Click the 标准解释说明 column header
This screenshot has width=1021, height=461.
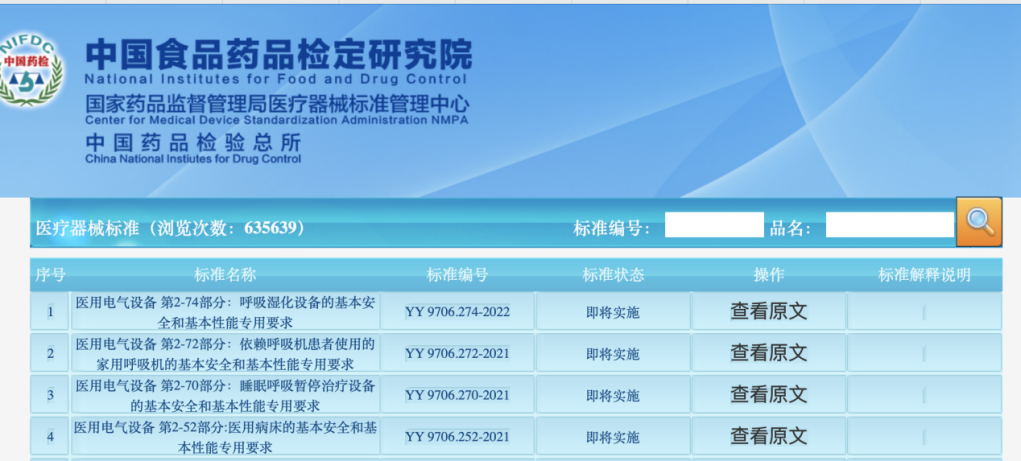coord(924,275)
